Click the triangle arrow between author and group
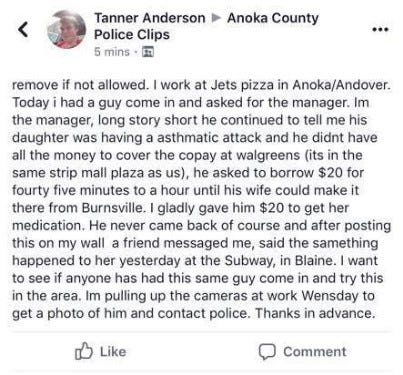The height and width of the screenshot is (375, 403). tap(217, 18)
